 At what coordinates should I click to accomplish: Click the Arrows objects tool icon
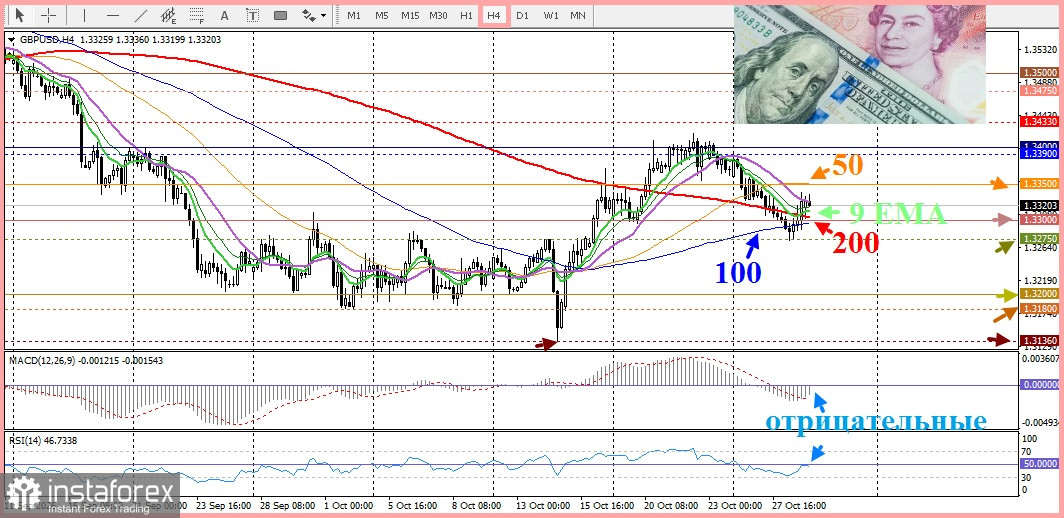tap(309, 15)
